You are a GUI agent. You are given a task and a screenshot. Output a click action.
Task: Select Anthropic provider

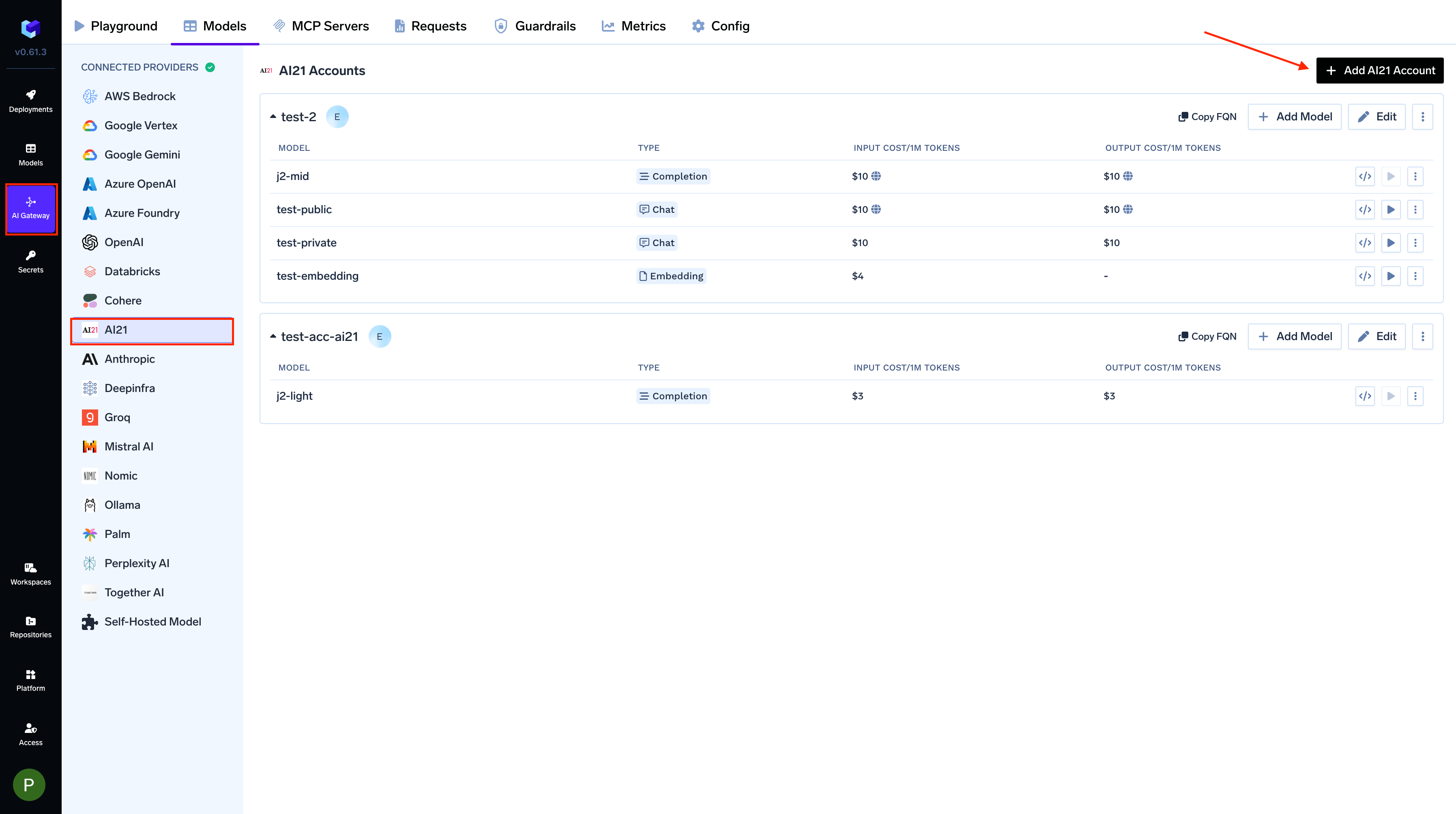(152, 359)
